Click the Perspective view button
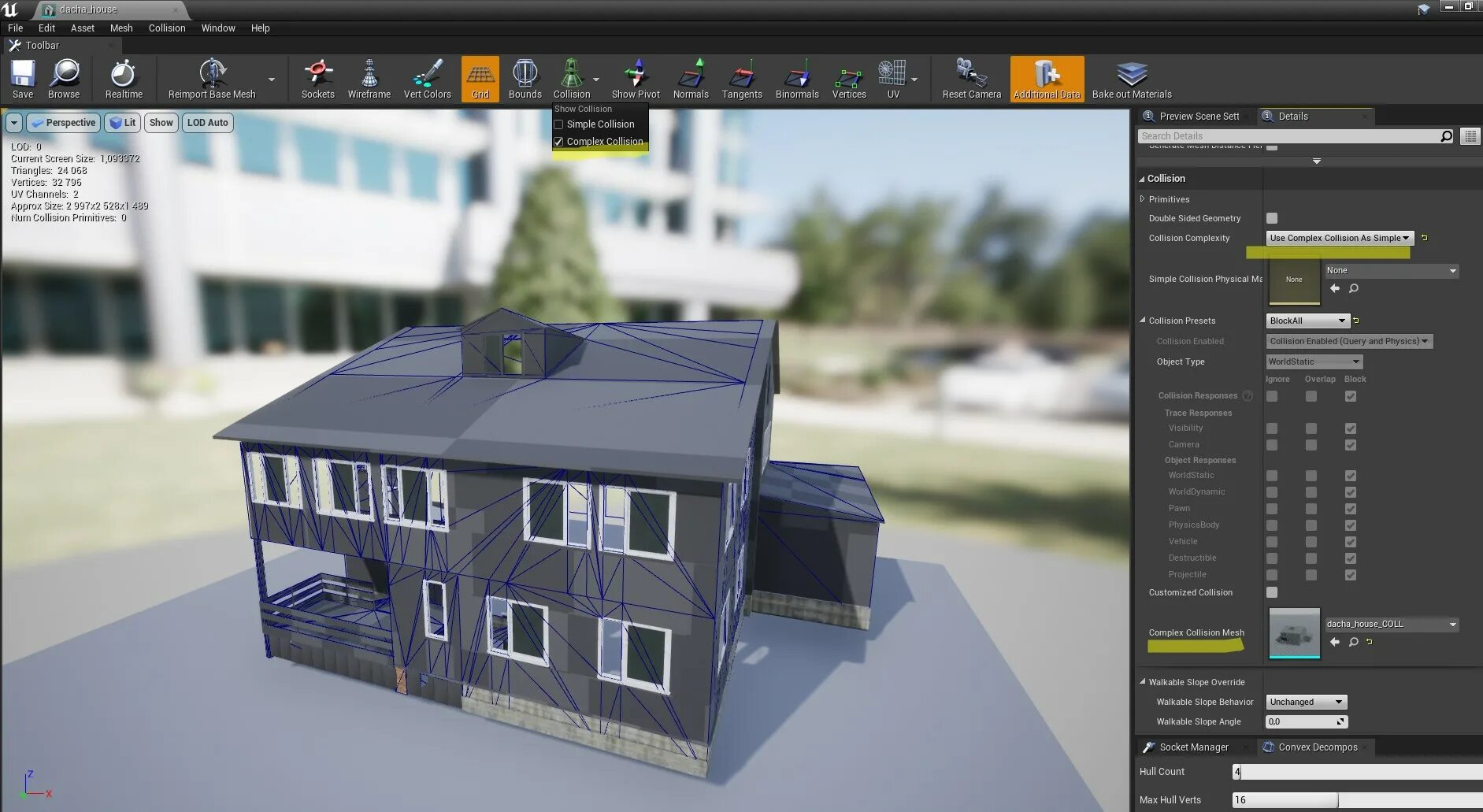The image size is (1483, 812). [x=63, y=123]
